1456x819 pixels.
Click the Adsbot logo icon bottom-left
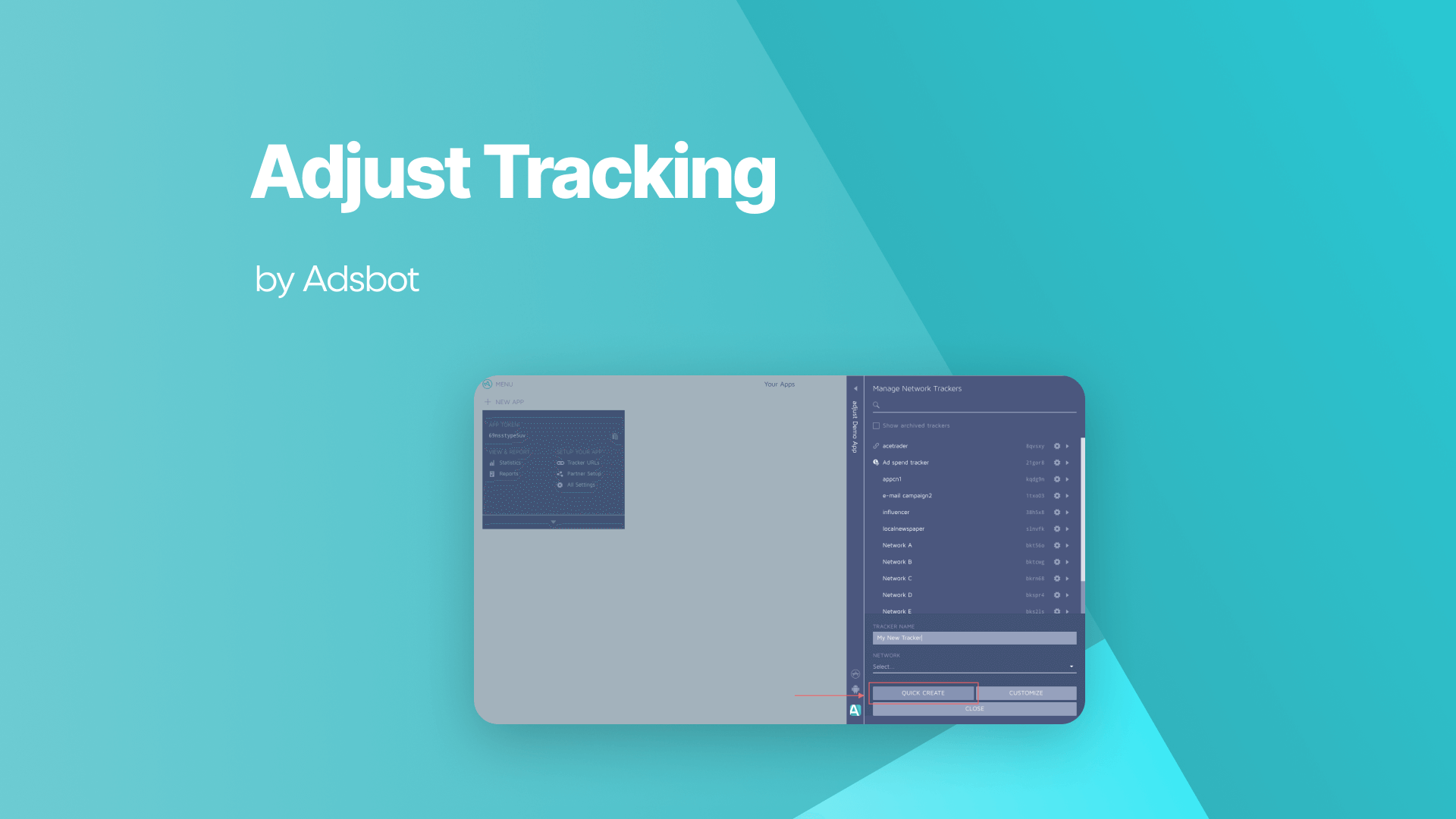click(x=854, y=709)
